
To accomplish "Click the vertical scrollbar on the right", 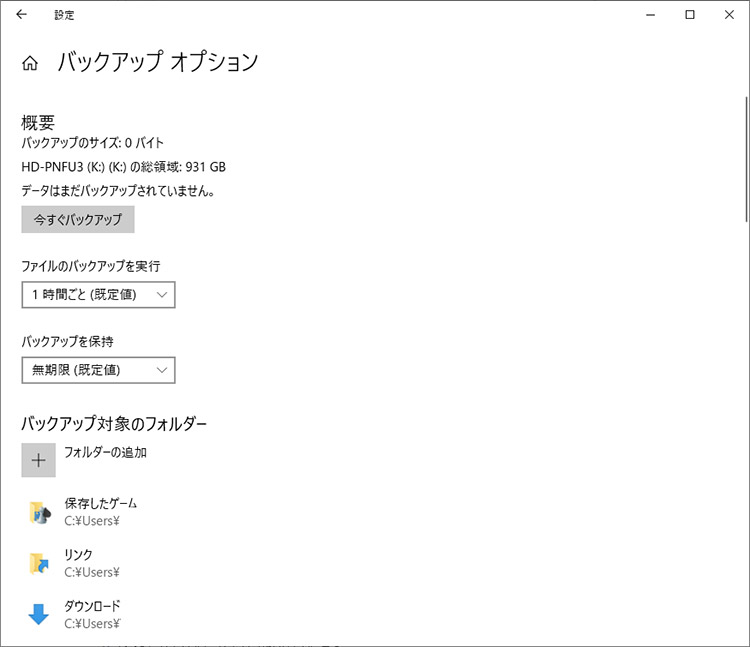I will (x=745, y=158).
